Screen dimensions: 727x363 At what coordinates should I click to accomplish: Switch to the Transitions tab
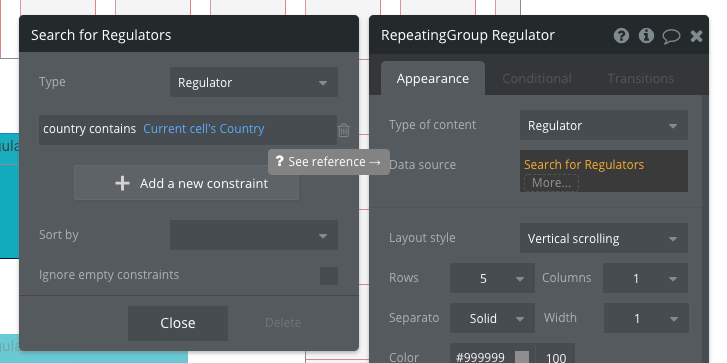[640, 78]
